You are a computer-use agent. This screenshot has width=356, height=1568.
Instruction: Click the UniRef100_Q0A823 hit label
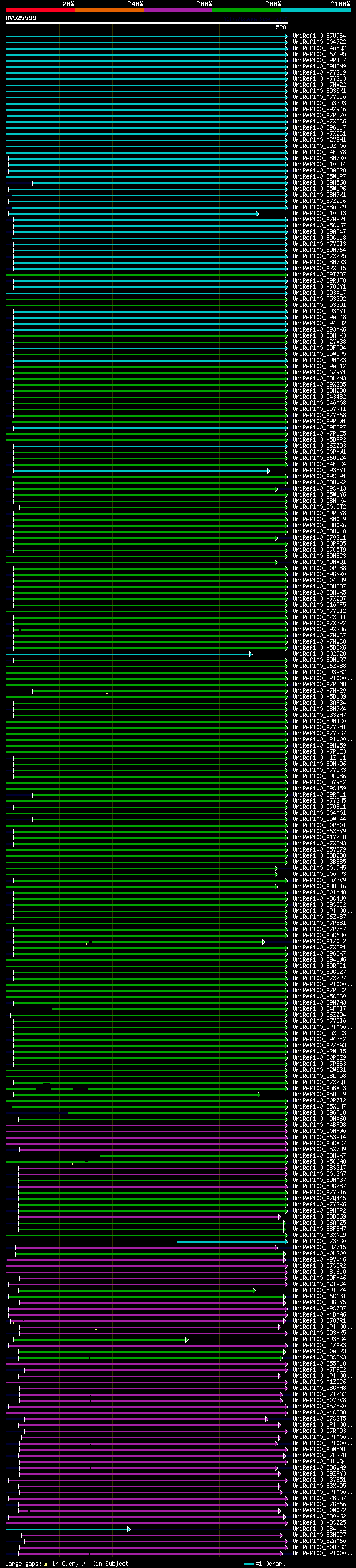tap(319, 1351)
